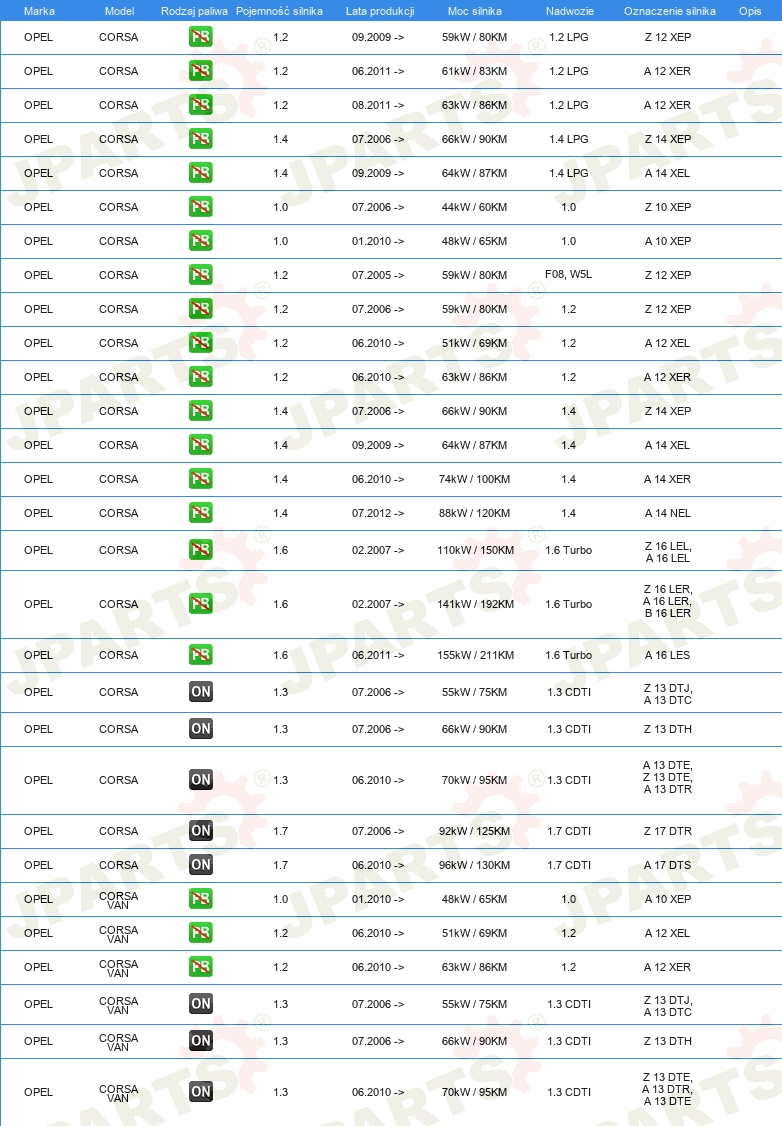782x1126 pixels.
Task: Select the 'F08, W5L' body cell
Action: pos(569,274)
